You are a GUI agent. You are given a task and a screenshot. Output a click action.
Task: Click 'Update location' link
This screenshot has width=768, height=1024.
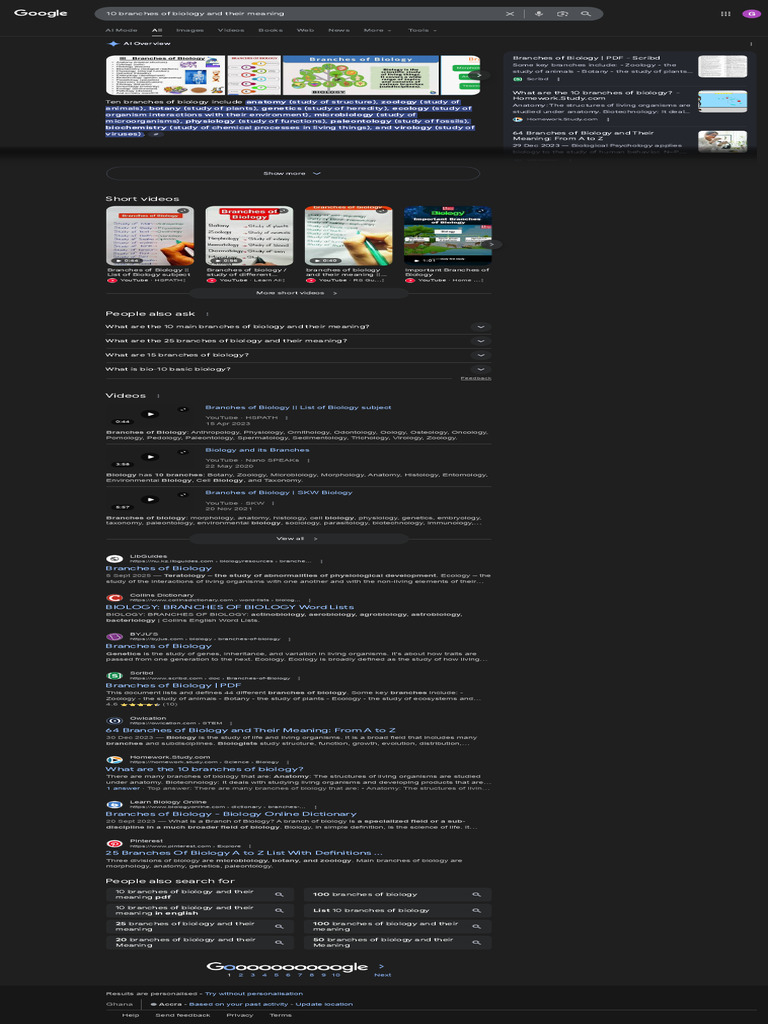point(324,1004)
